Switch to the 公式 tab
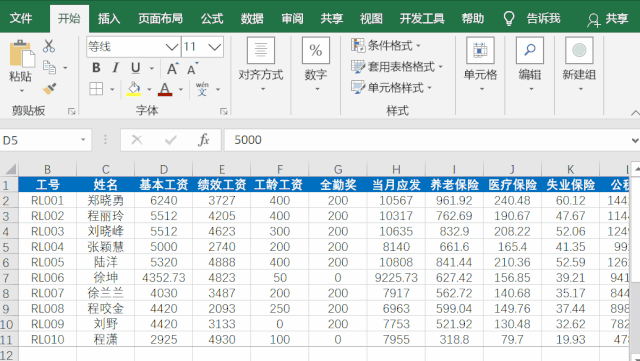640x361 pixels. (x=212, y=18)
